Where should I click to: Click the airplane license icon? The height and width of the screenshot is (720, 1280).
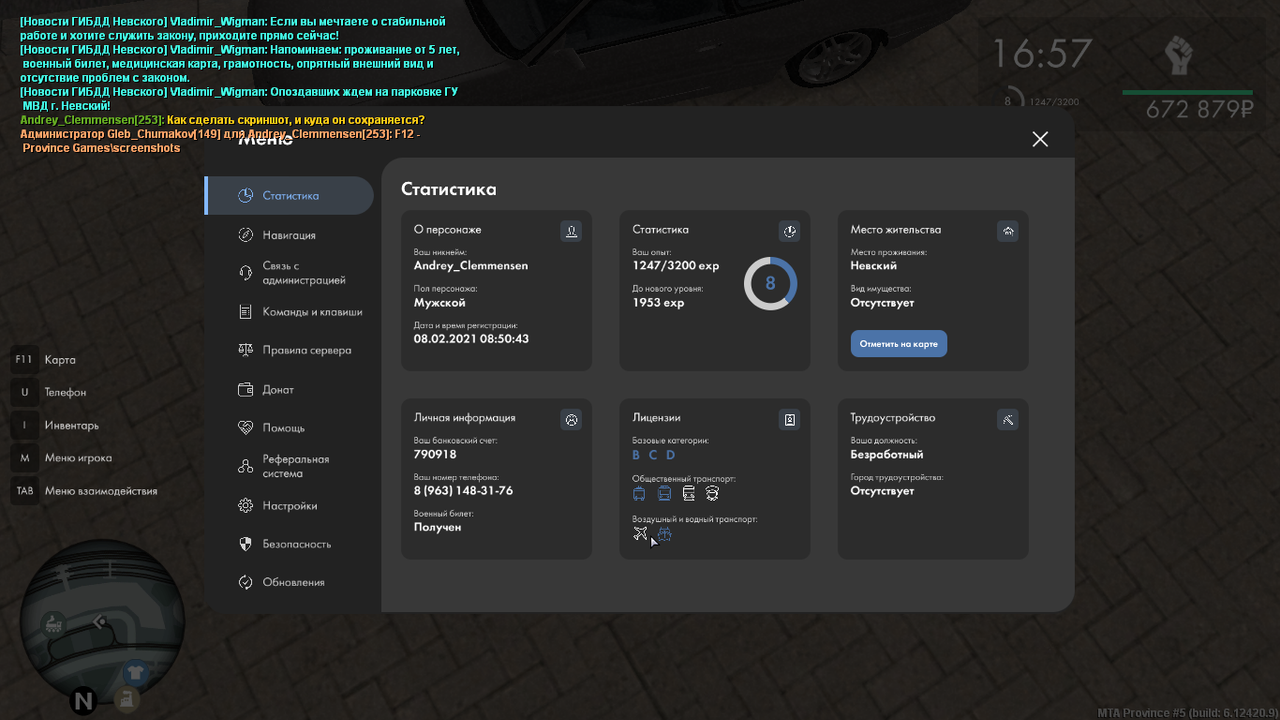[640, 534]
